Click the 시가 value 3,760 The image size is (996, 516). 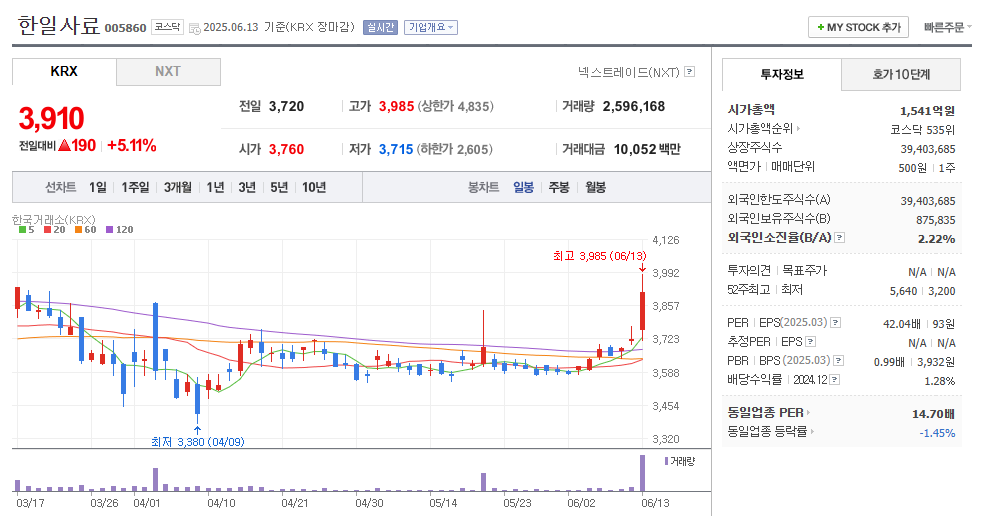click(286, 149)
